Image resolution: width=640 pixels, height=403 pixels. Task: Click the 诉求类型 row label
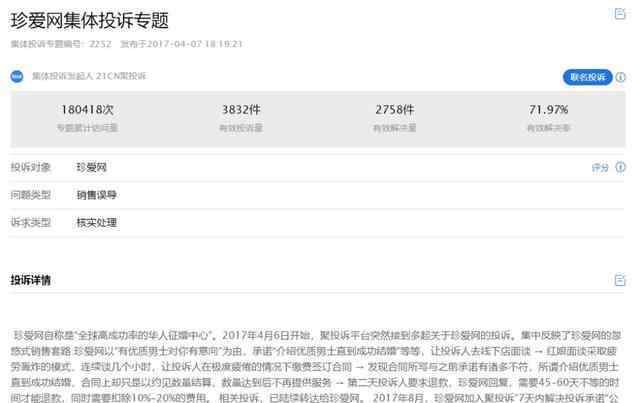click(x=31, y=223)
